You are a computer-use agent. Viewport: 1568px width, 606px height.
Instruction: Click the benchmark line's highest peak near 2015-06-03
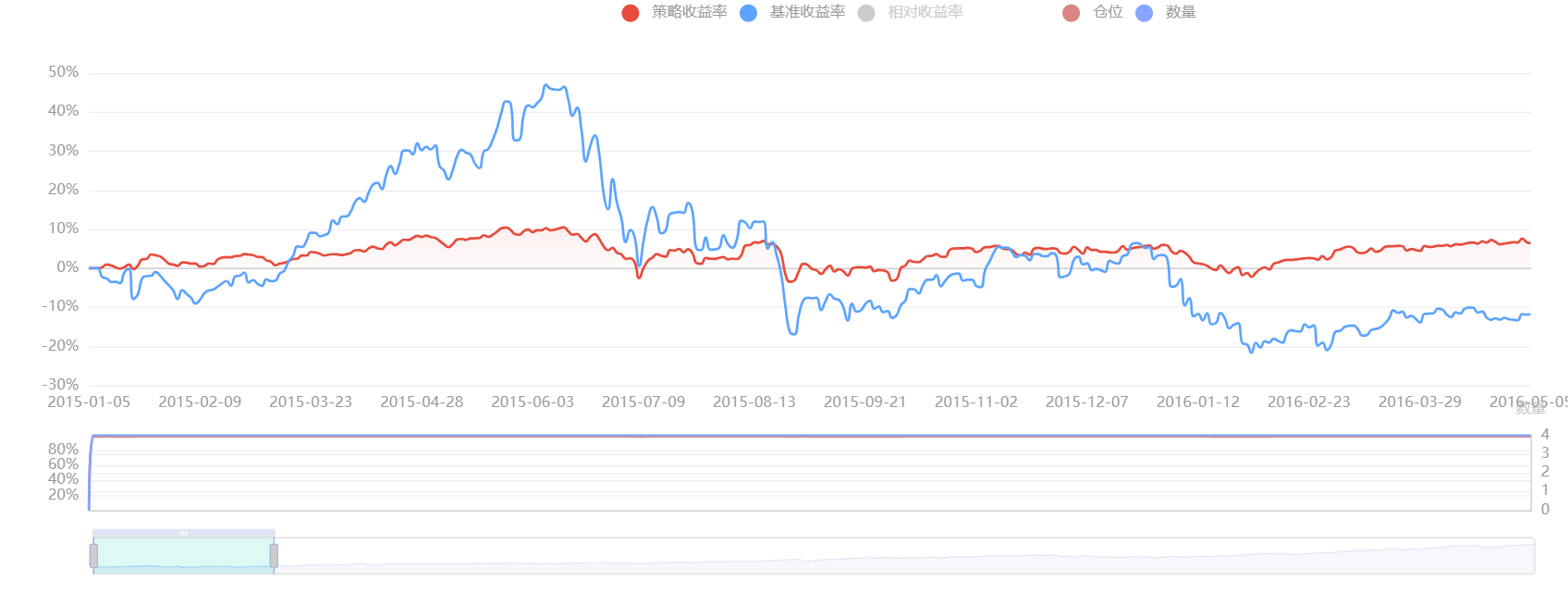(546, 85)
